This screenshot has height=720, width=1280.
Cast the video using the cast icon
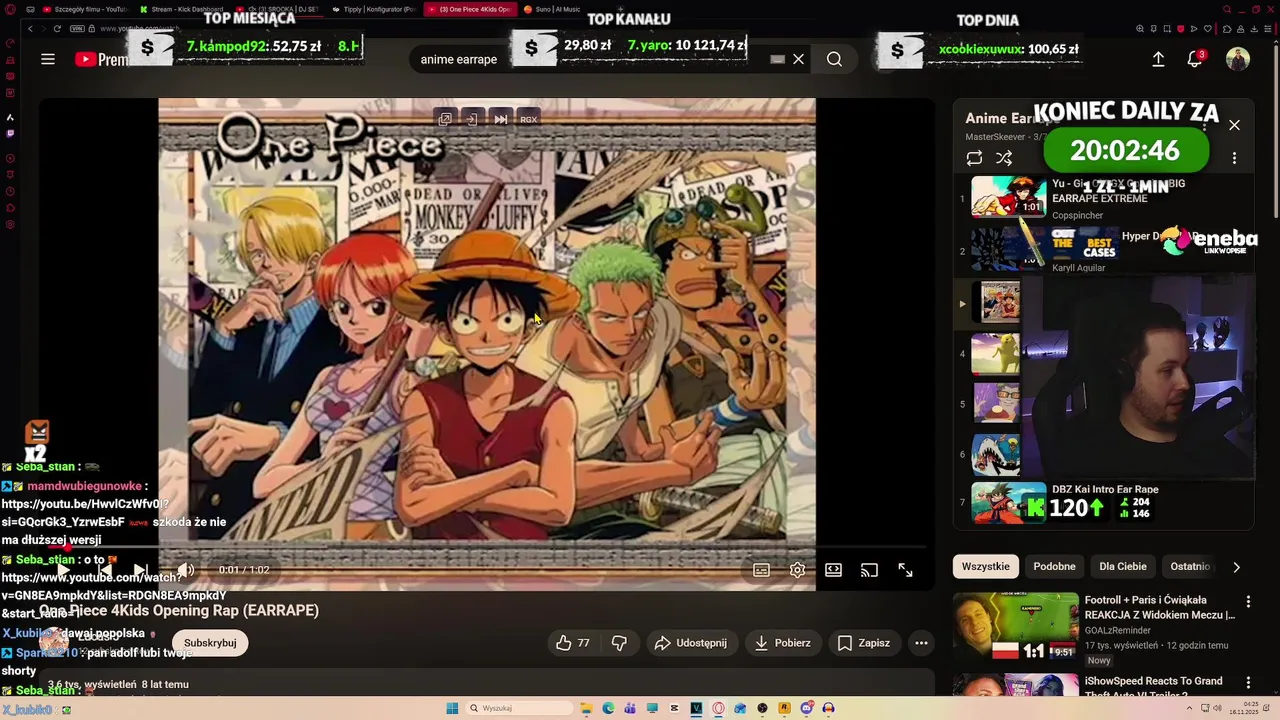pos(869,570)
